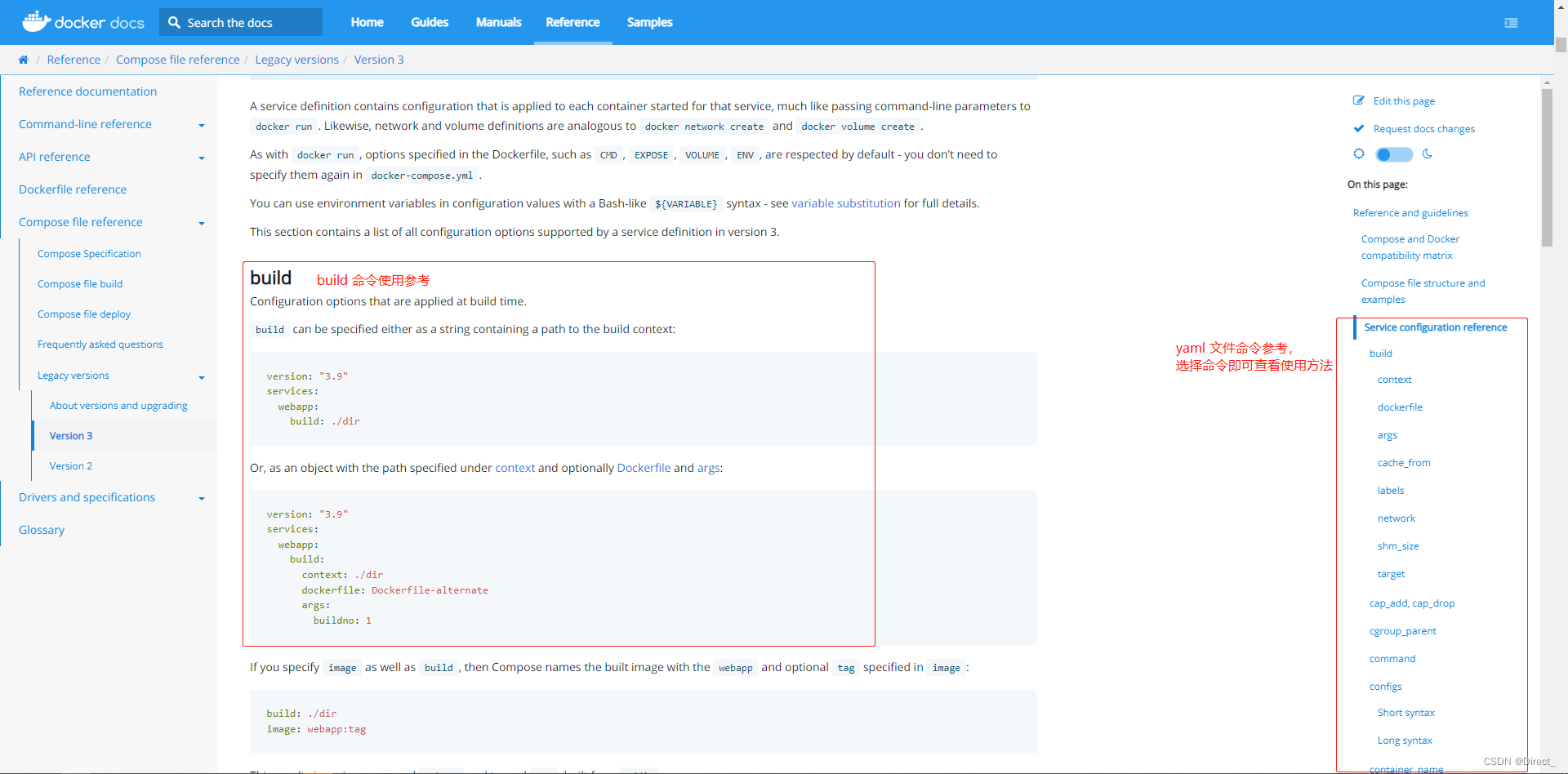Open Compose file deploy sidebar item
The image size is (1568, 774).
coord(84,314)
